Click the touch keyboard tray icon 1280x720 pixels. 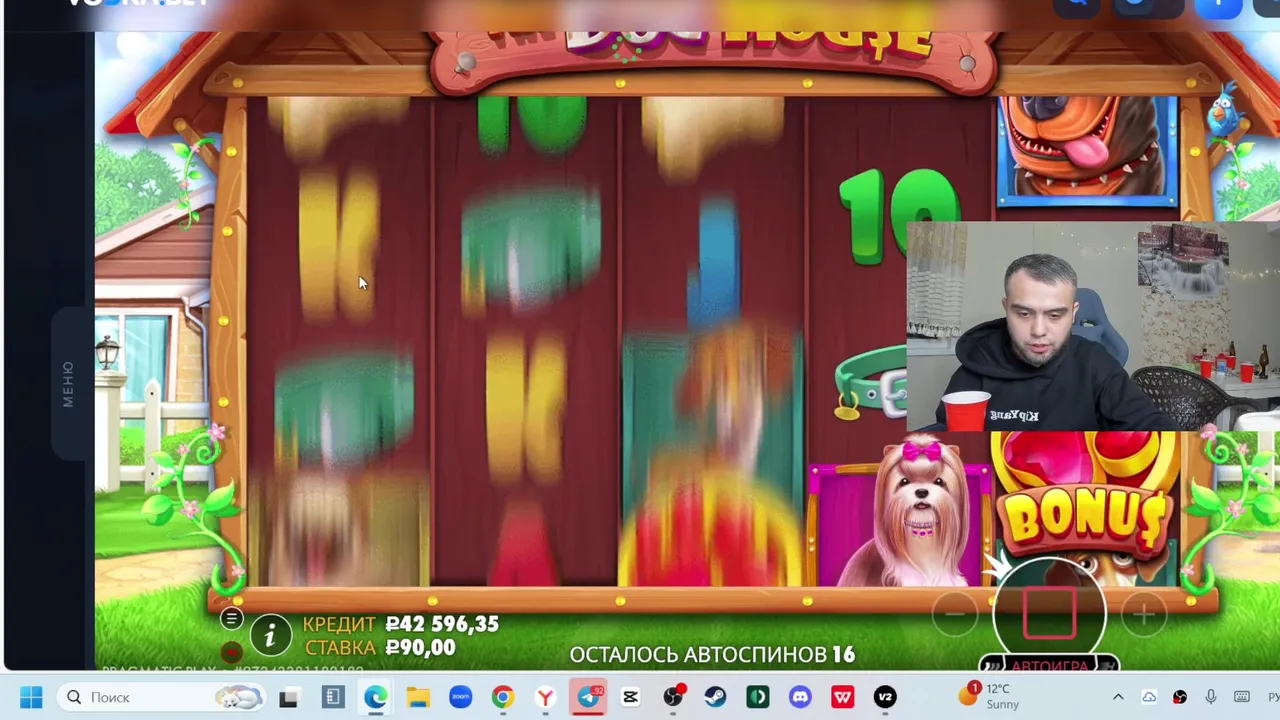point(1242,697)
